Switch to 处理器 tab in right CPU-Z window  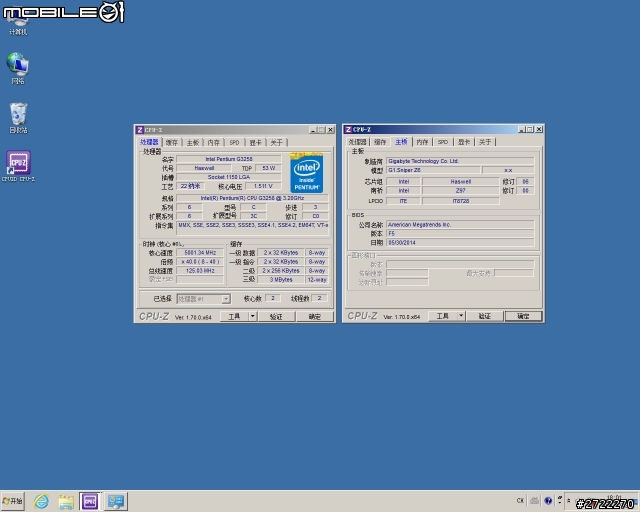coord(358,142)
